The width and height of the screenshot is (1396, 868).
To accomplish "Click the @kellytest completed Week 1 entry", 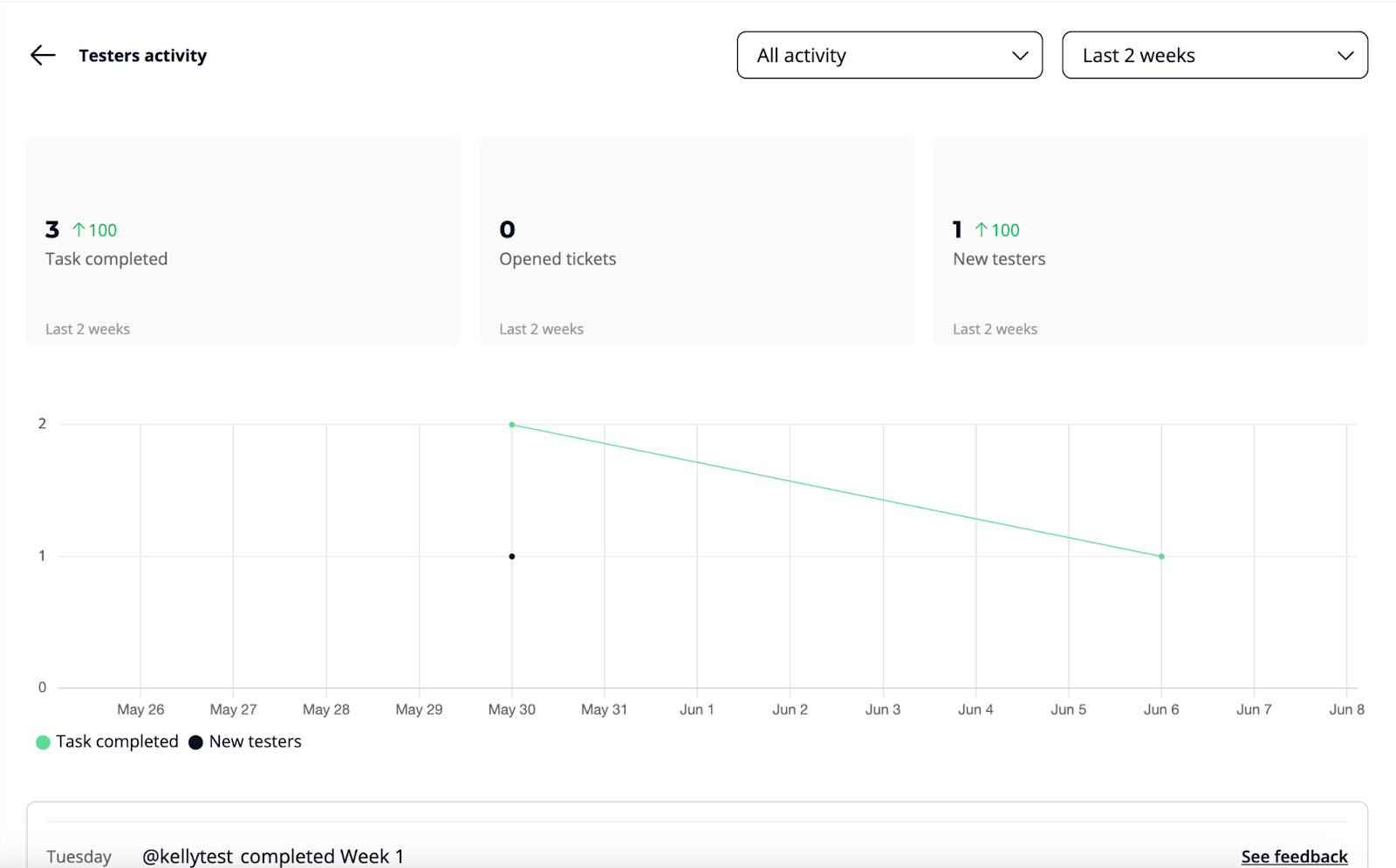I will pyautogui.click(x=273, y=857).
